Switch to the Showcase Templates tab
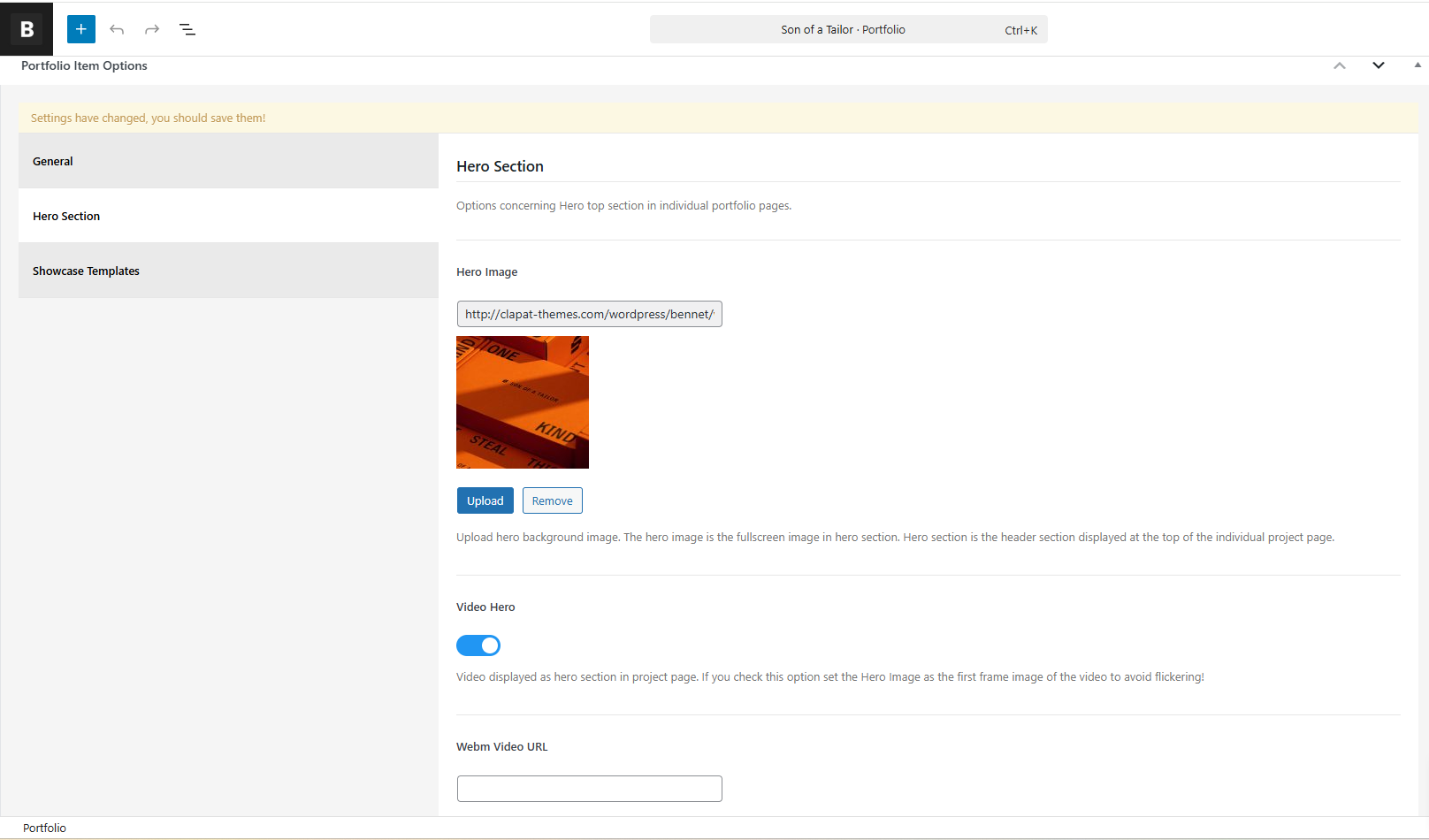This screenshot has width=1429, height=840. pos(228,271)
